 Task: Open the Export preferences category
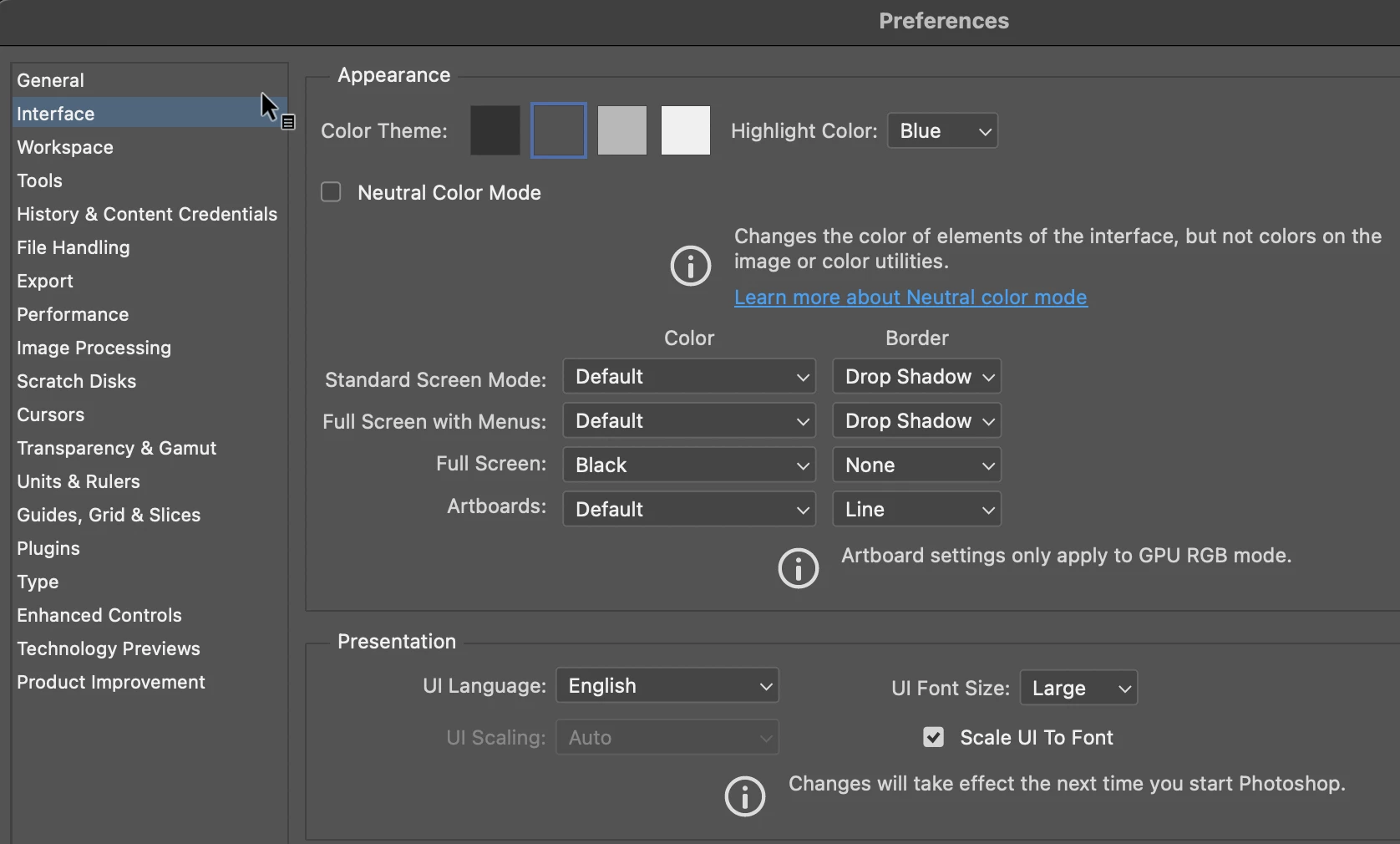(x=150, y=281)
